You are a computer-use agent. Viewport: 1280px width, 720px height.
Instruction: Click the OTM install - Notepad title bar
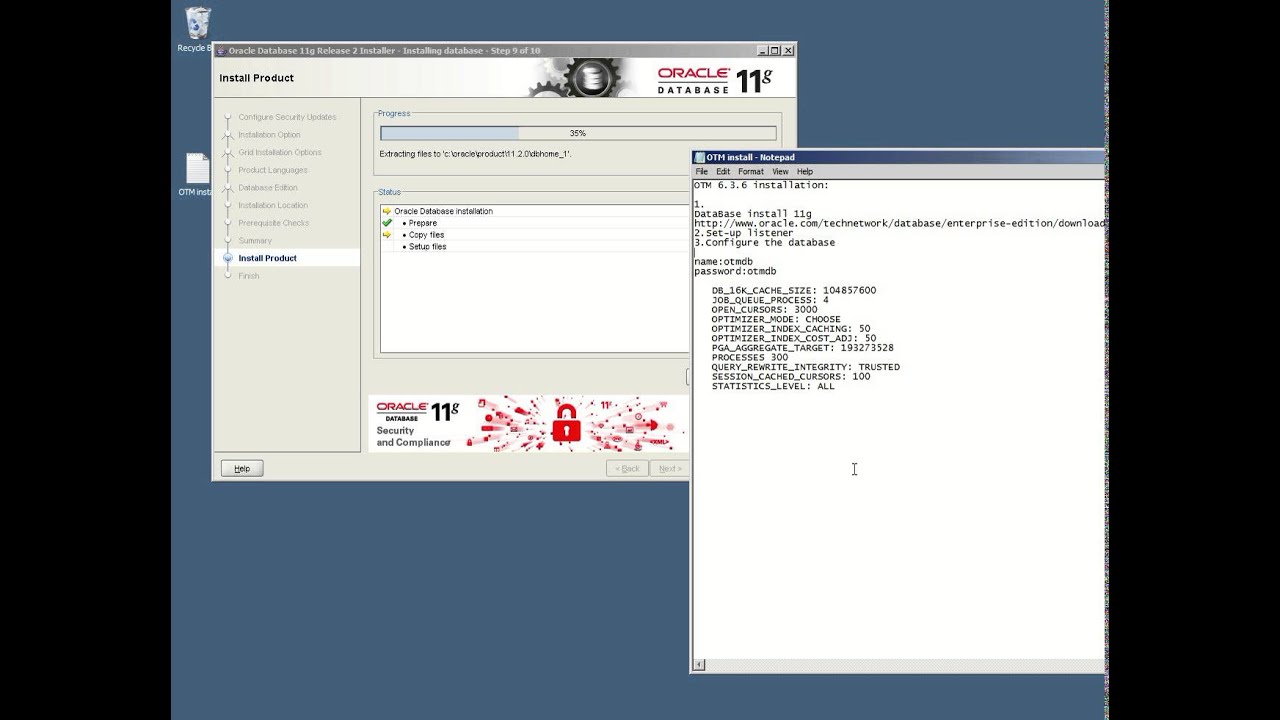coord(899,157)
